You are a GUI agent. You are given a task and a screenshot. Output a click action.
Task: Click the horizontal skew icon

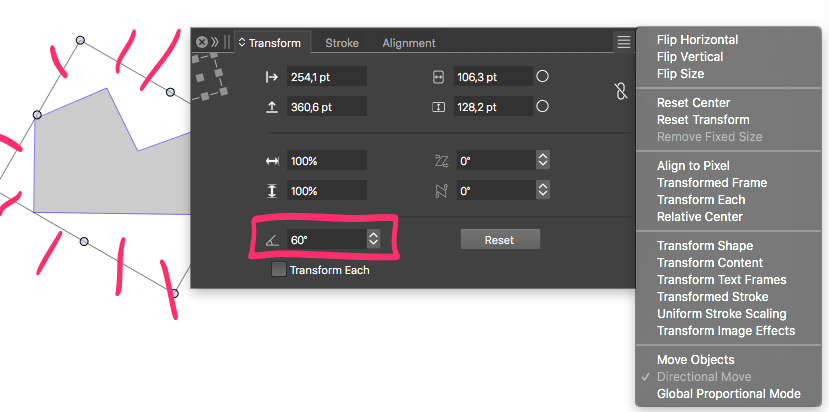(x=441, y=160)
